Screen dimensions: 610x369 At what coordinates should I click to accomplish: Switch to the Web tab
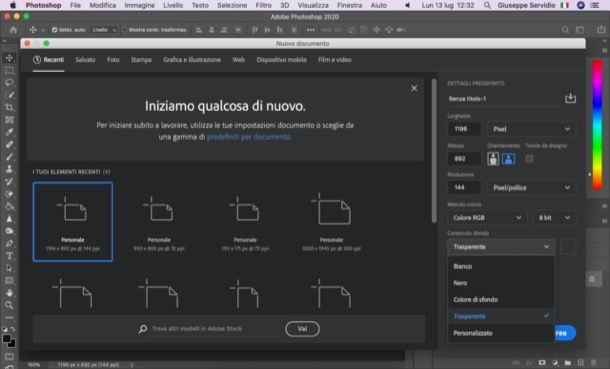point(238,60)
